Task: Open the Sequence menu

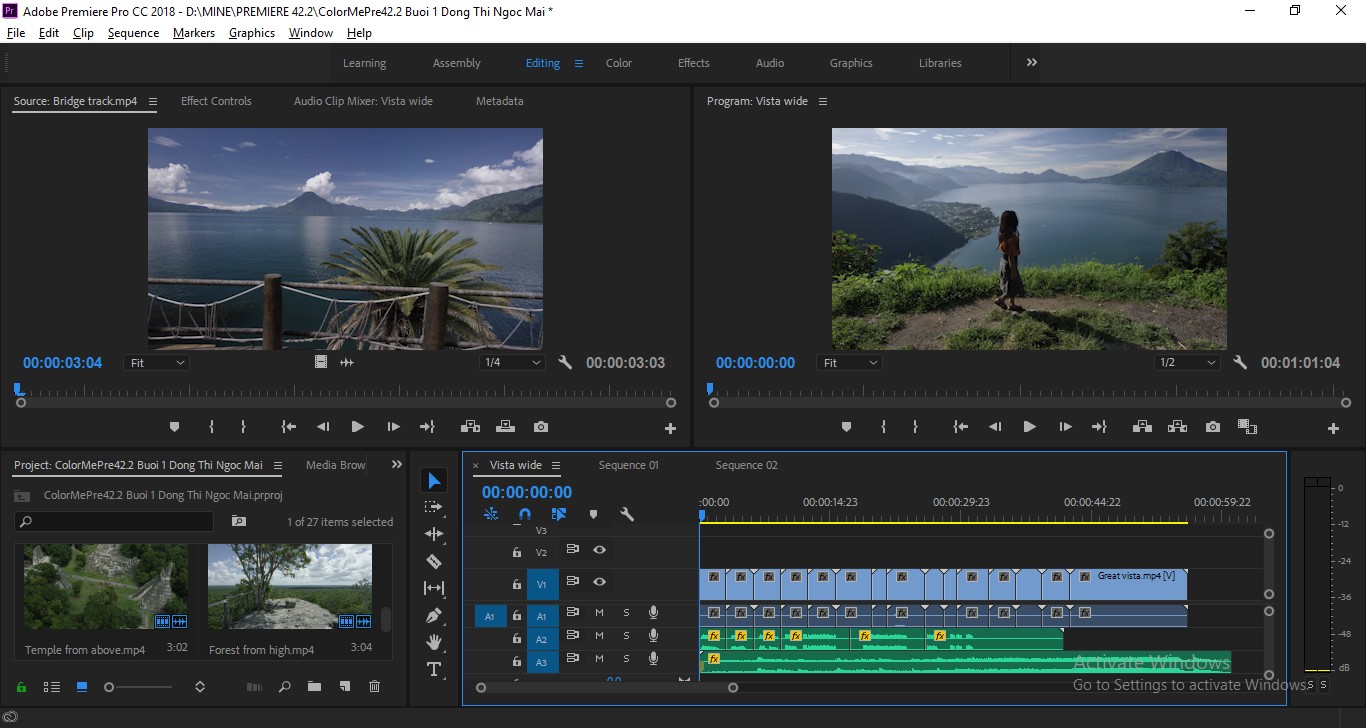Action: [x=133, y=33]
